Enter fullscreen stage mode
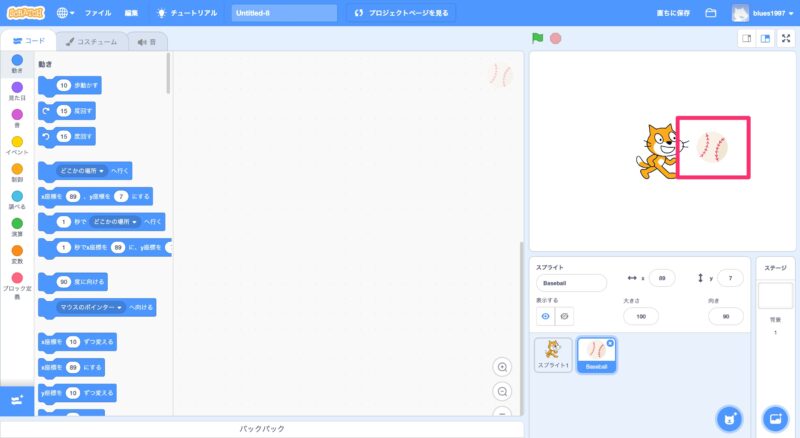 click(x=785, y=38)
